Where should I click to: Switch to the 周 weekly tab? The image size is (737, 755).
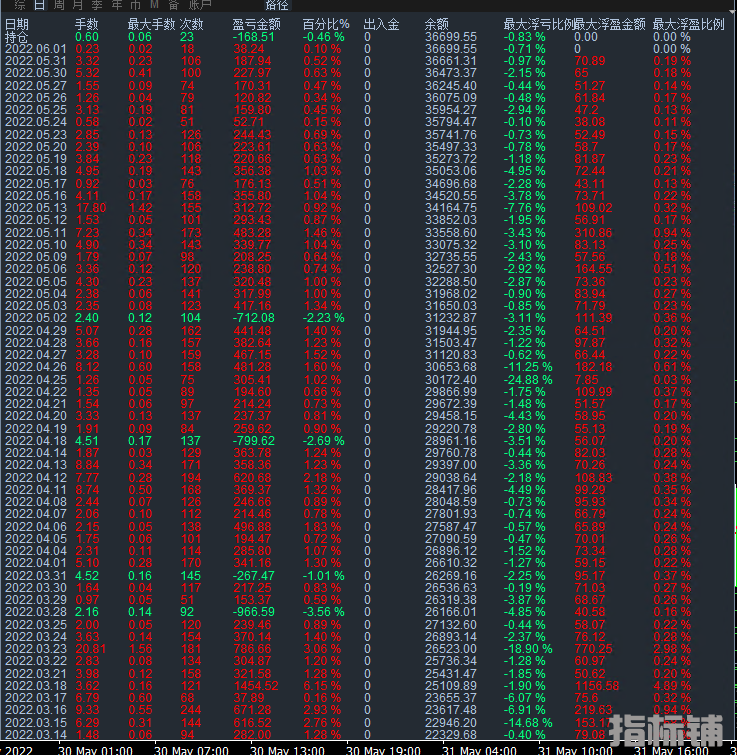click(x=59, y=6)
